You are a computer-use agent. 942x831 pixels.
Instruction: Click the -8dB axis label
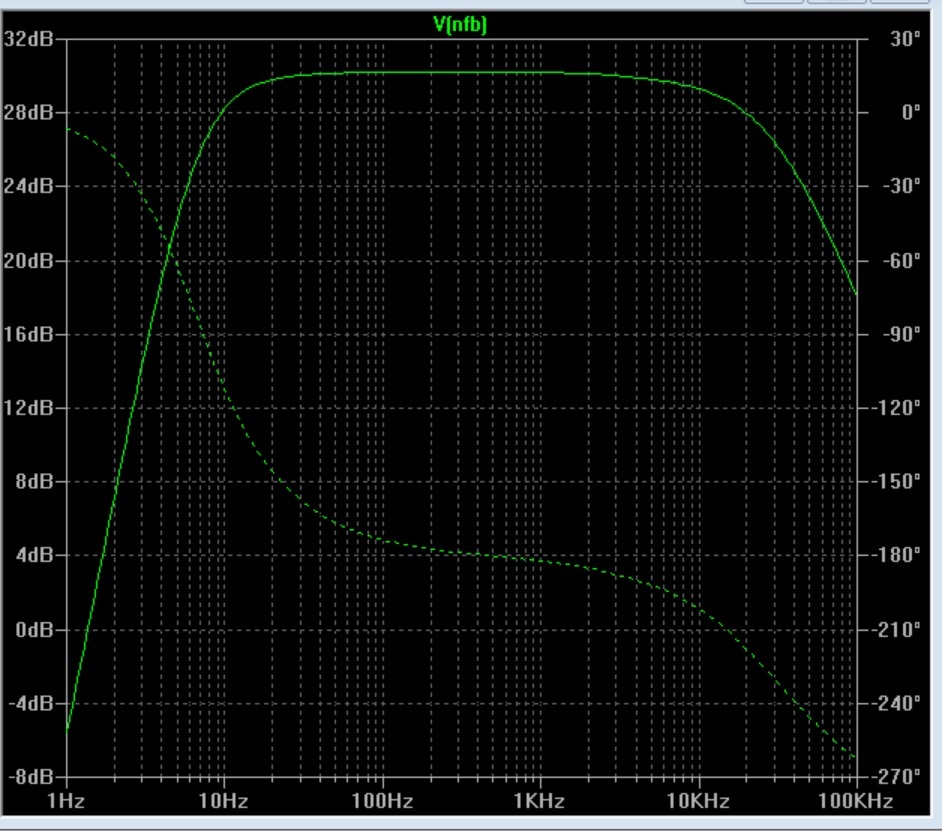[31, 777]
